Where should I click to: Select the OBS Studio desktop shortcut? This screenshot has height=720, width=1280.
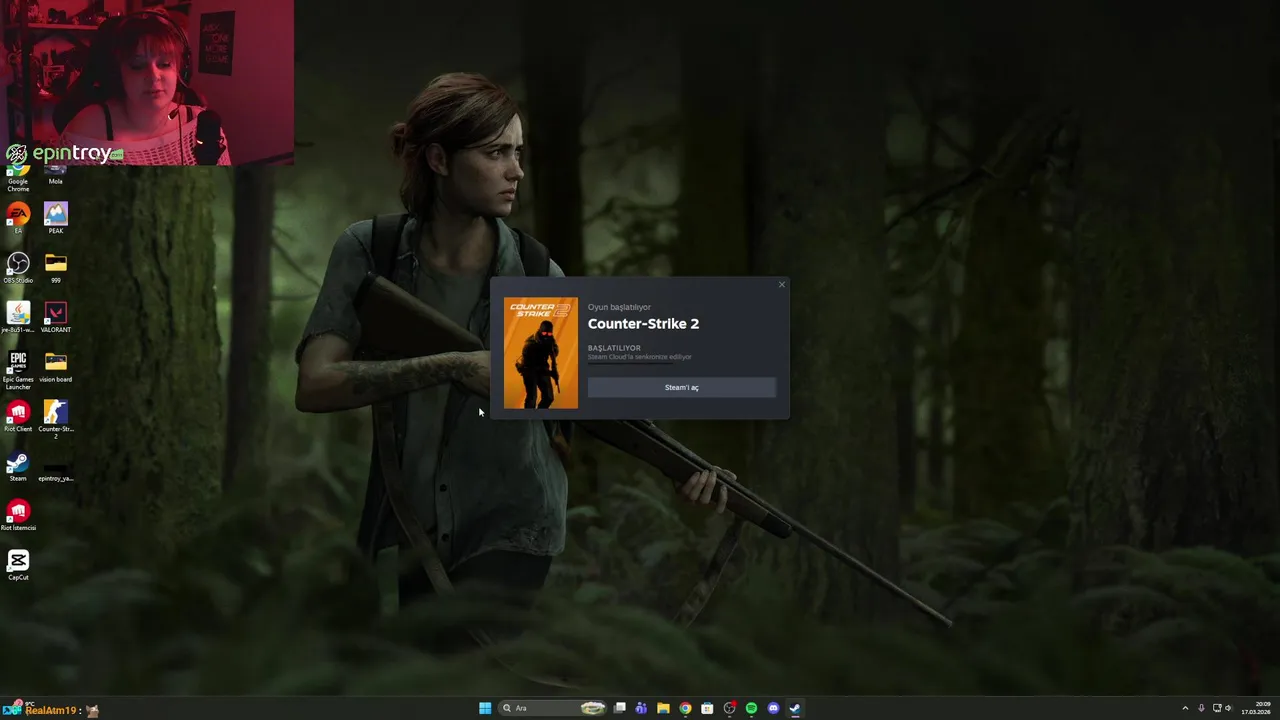[18, 267]
